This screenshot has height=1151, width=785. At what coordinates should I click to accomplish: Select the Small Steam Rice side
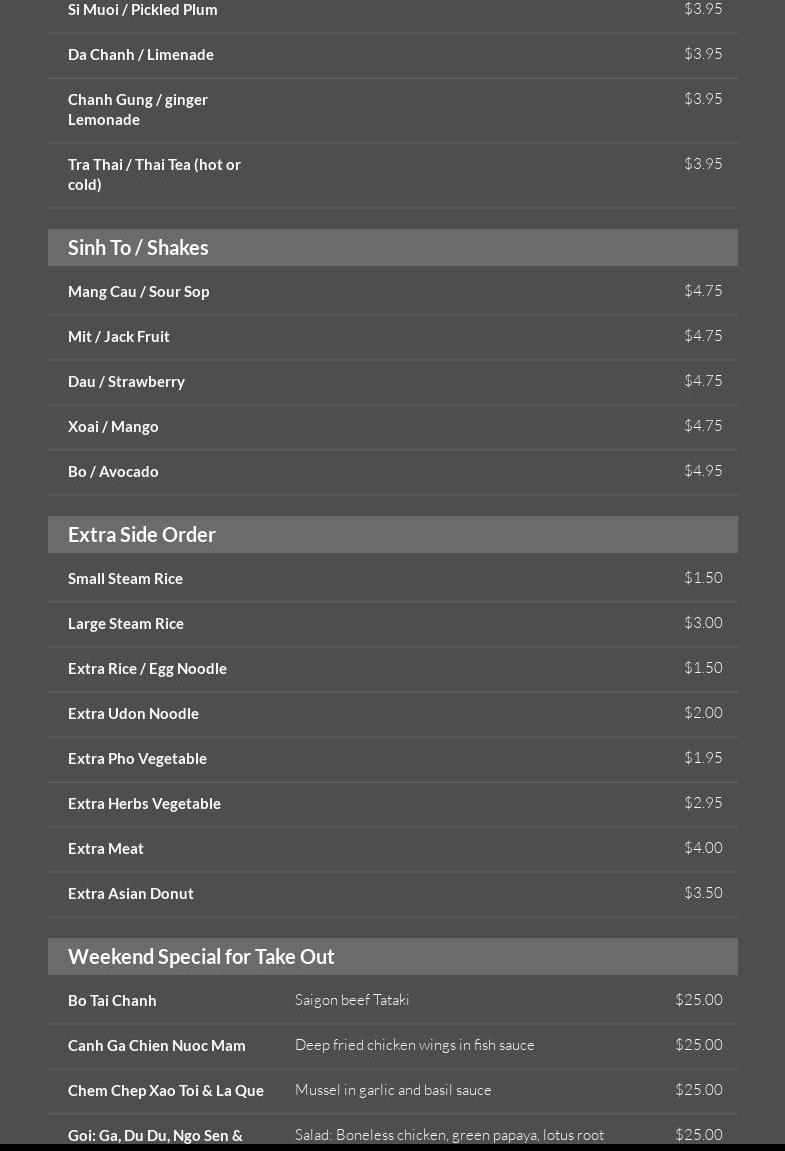[x=125, y=579]
